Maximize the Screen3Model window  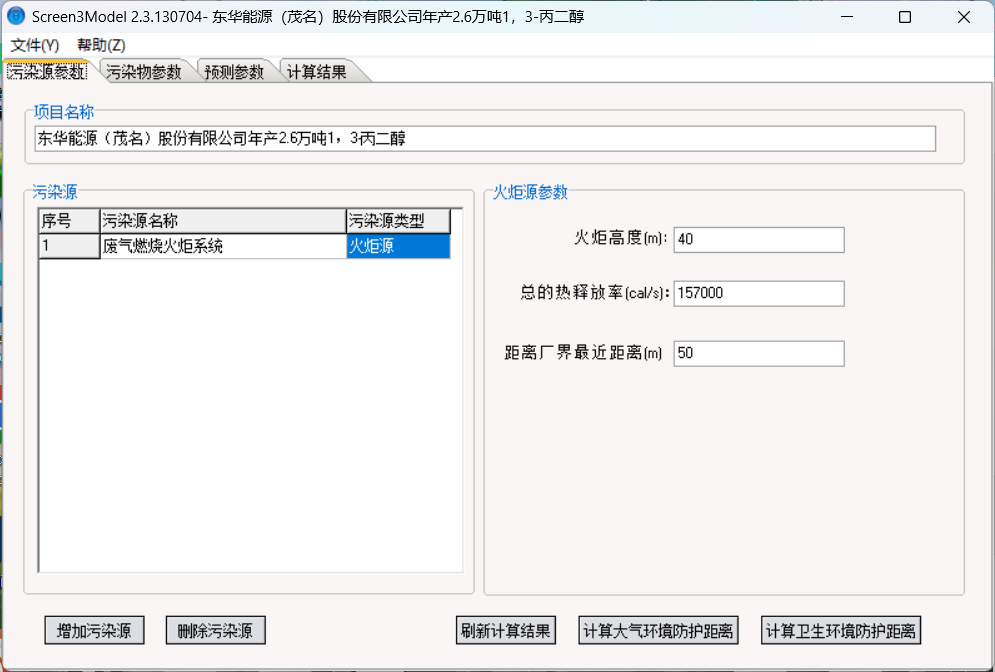906,16
